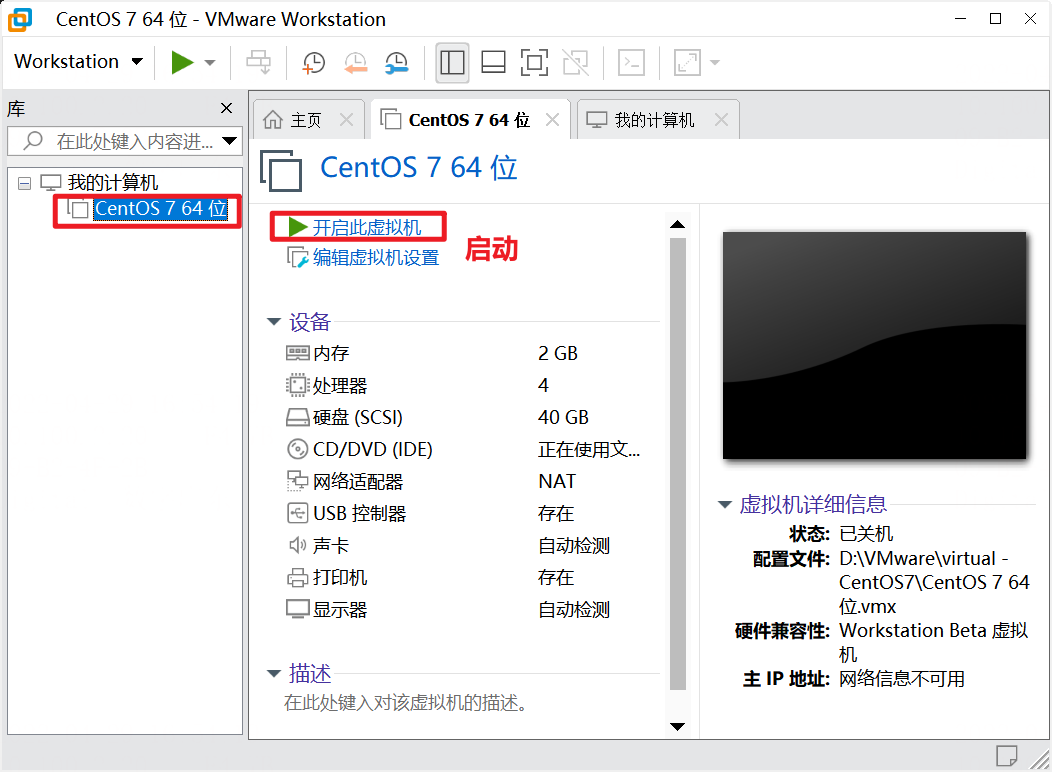
Task: Click the 40 GB disk size value
Action: (x=563, y=418)
